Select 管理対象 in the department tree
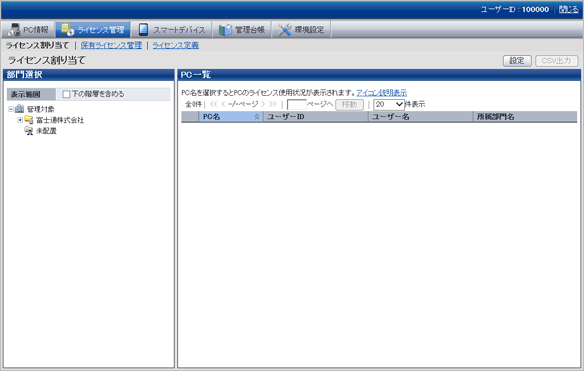 [41, 109]
